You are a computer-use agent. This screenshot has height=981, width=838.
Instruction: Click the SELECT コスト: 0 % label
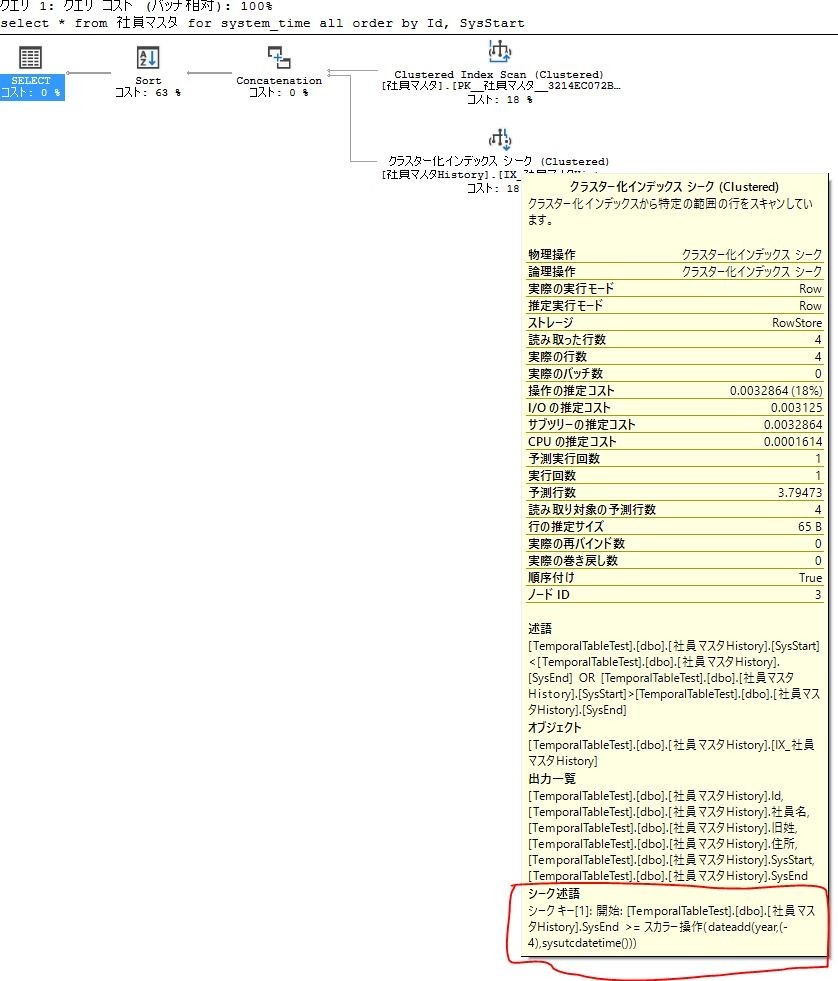31,87
